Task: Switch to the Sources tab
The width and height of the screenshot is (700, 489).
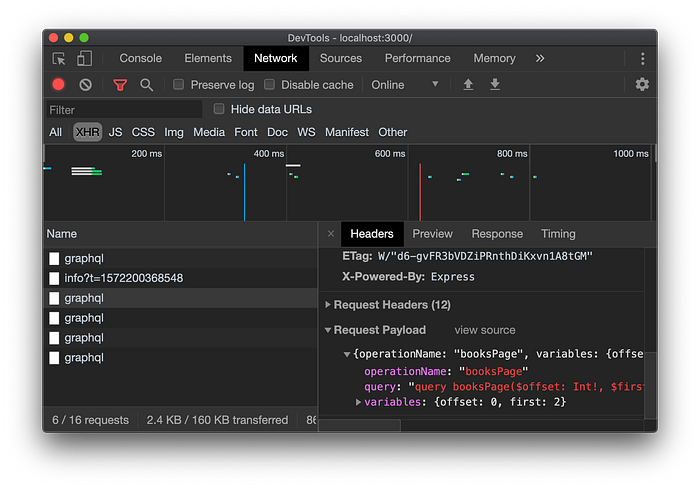Action: 341,59
